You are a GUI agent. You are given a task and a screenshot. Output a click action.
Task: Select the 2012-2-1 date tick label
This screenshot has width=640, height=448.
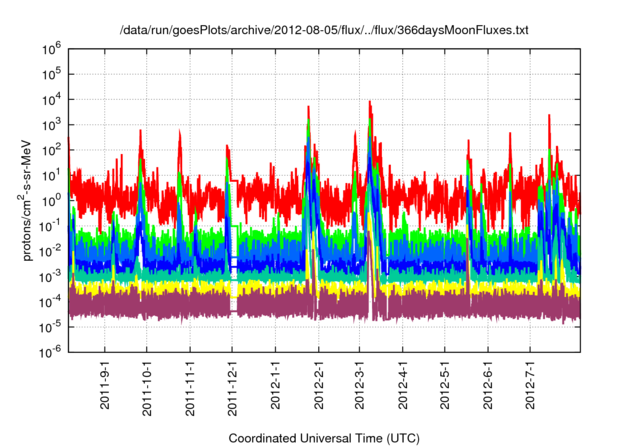tap(318, 388)
